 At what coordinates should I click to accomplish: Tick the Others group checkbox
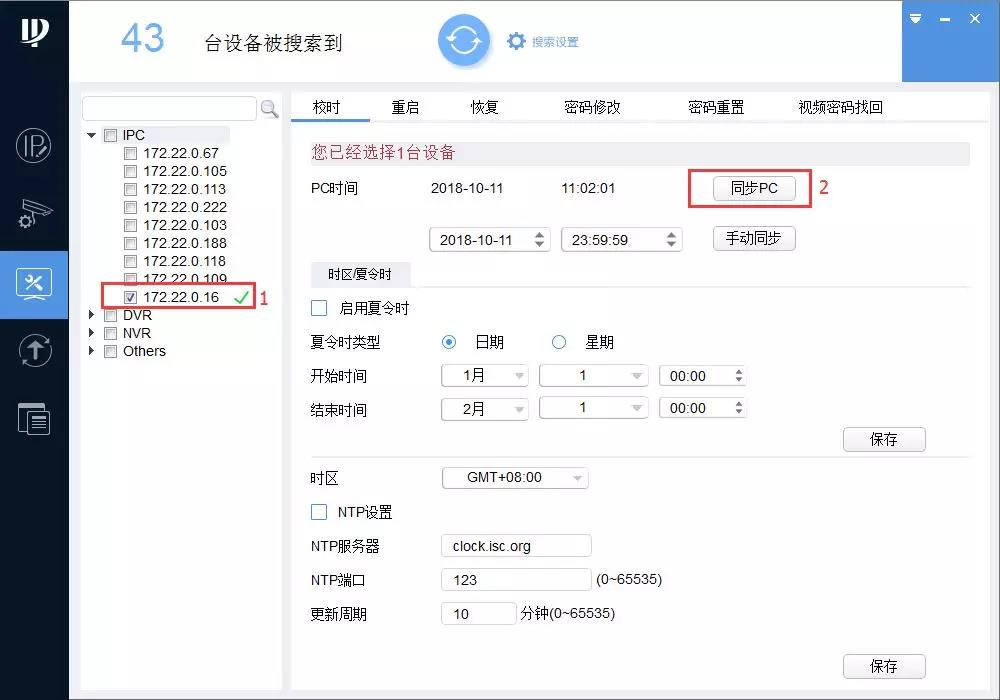[x=110, y=351]
